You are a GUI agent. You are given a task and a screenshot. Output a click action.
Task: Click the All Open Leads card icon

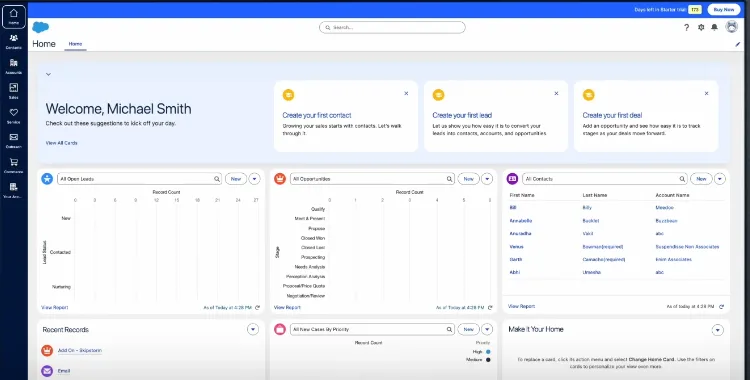(47, 179)
